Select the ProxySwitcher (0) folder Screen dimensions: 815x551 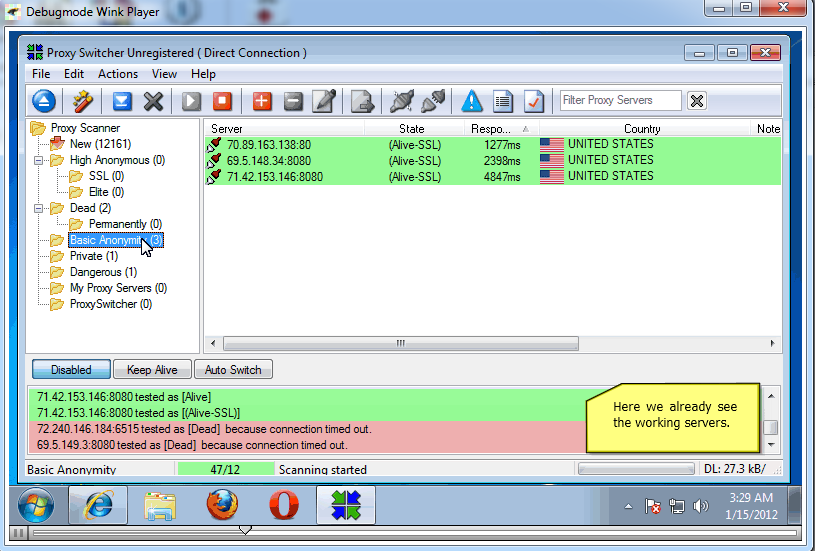tap(111, 305)
